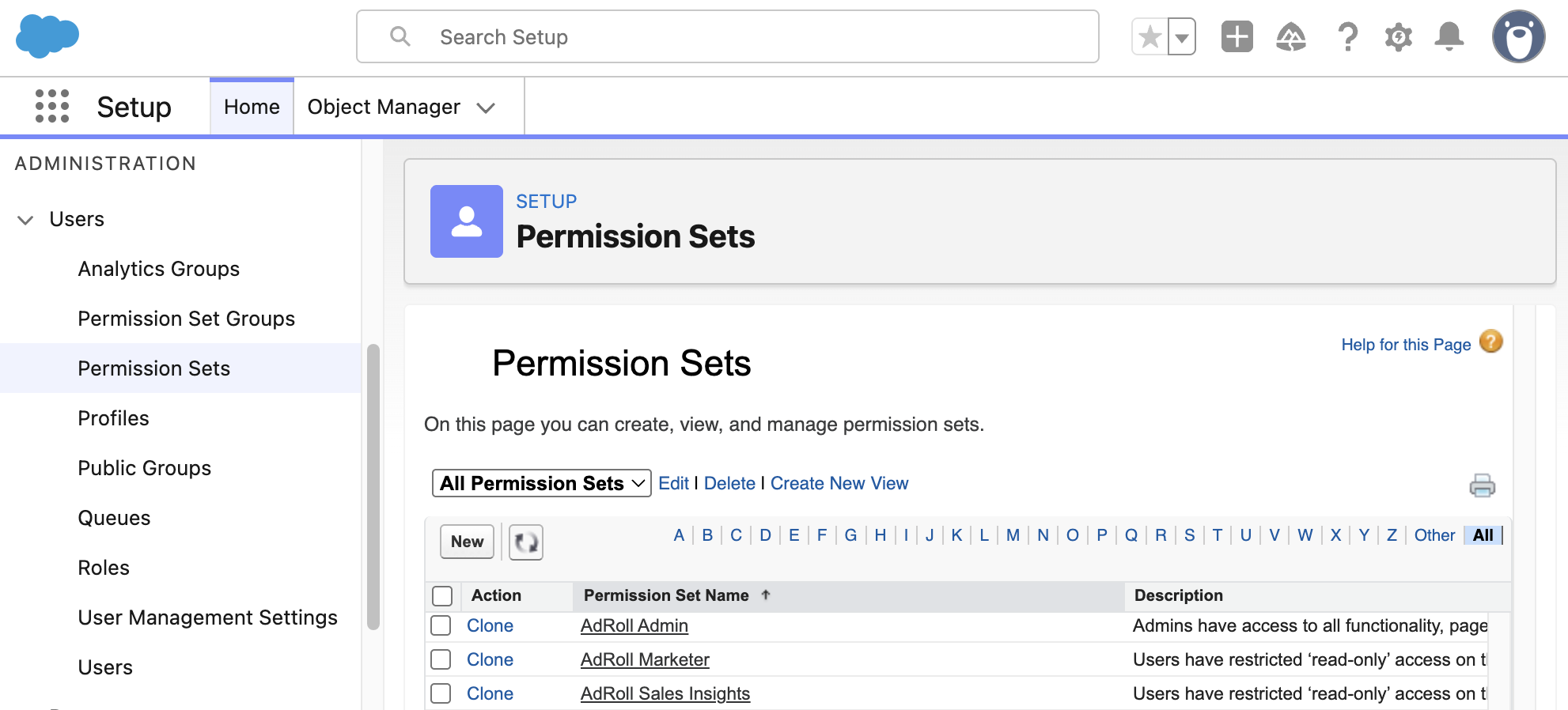The height and width of the screenshot is (710, 1568).
Task: Open the user profile avatar
Action: pos(1518,36)
